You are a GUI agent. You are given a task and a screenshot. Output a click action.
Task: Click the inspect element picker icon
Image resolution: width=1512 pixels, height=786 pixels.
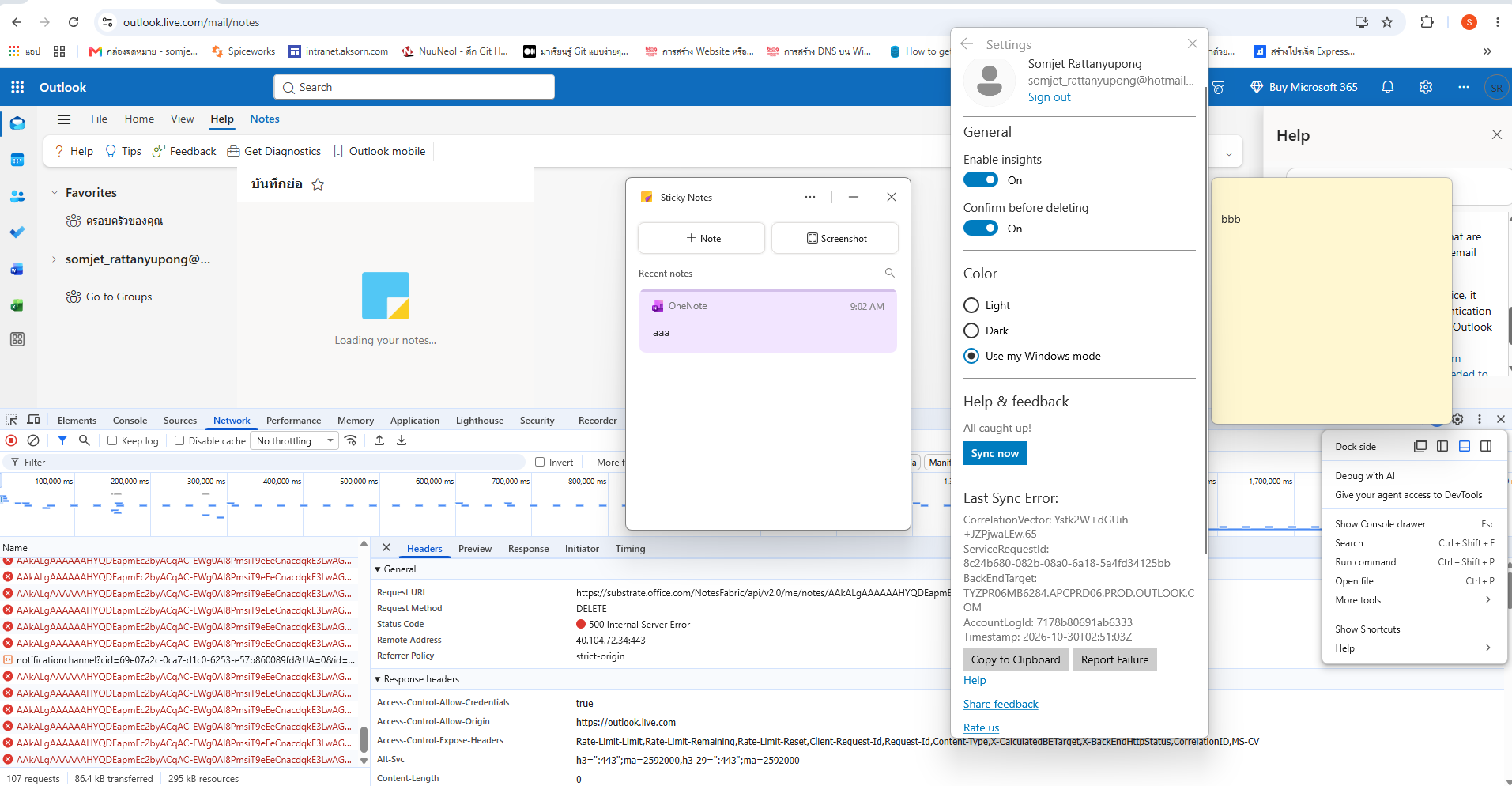pos(11,420)
